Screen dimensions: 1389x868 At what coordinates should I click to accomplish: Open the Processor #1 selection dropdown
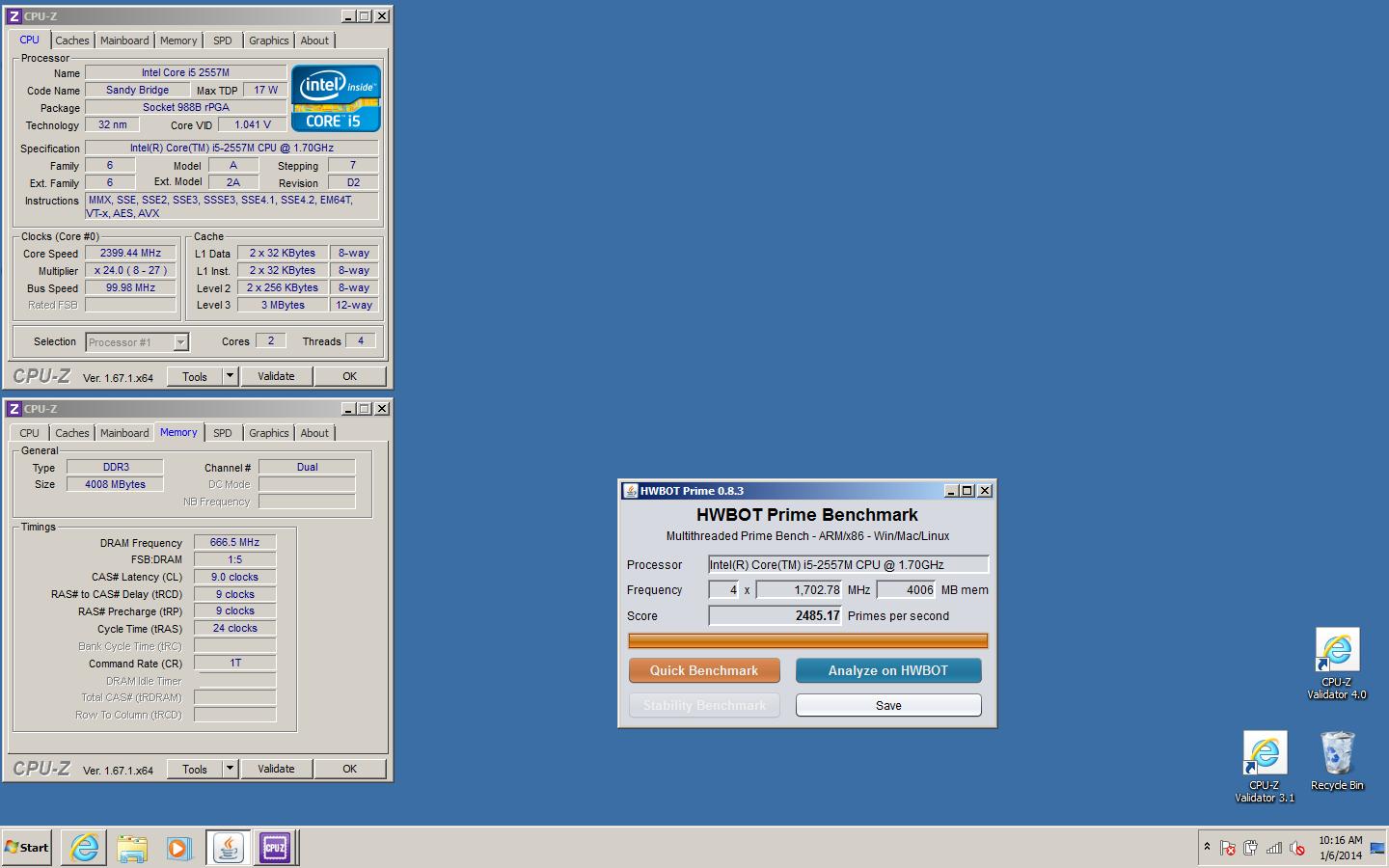click(x=137, y=342)
